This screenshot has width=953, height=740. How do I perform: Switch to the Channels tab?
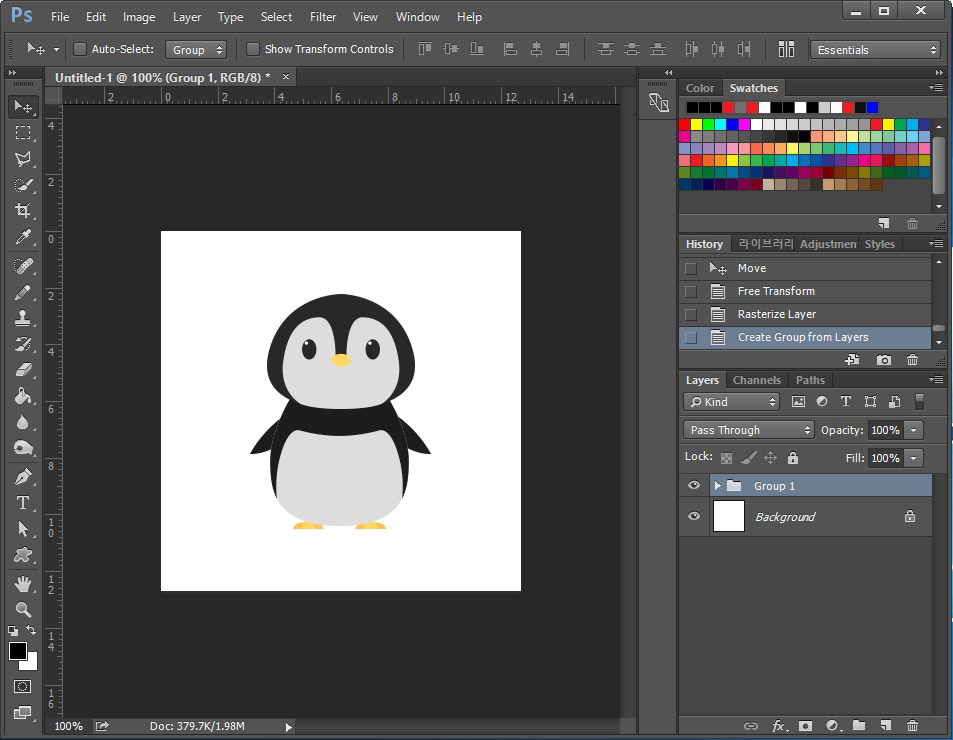coord(756,380)
